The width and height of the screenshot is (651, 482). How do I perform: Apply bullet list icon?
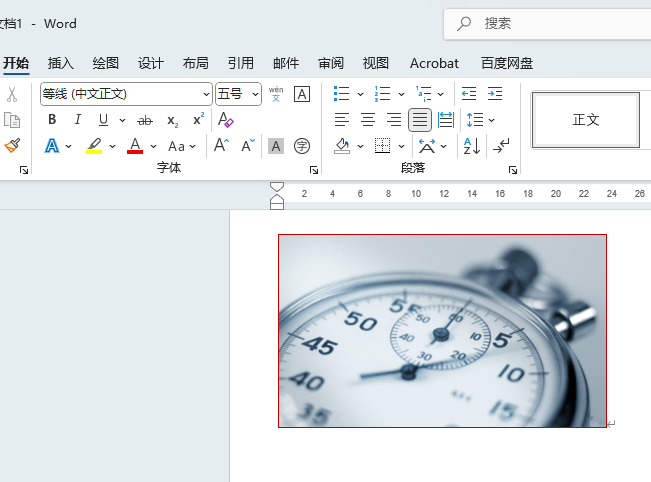coord(342,94)
